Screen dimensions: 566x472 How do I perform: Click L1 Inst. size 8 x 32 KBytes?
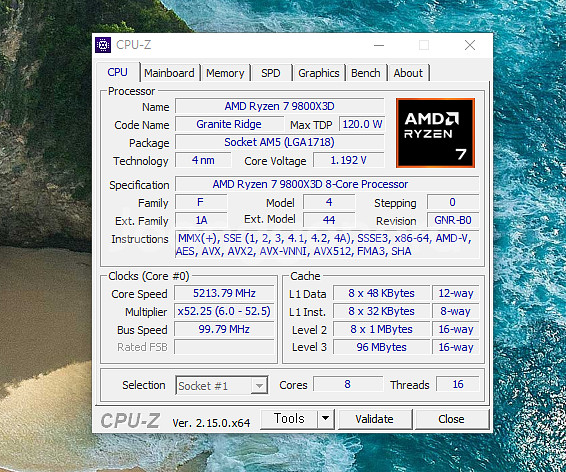click(x=382, y=311)
